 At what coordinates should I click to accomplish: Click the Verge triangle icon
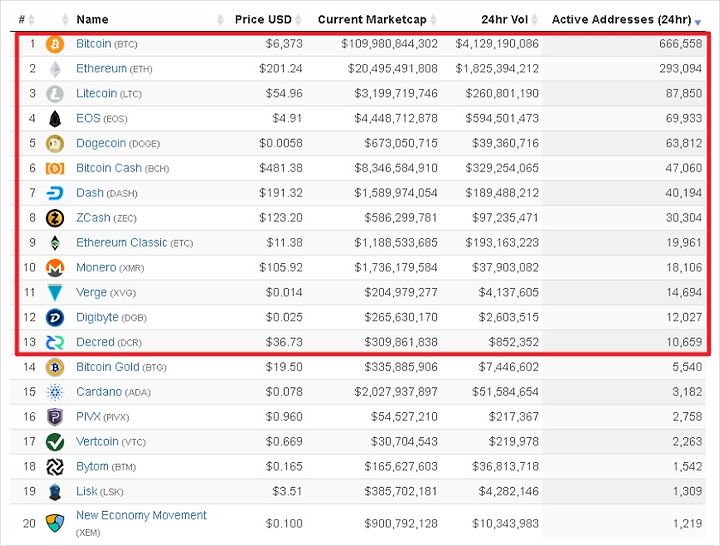pos(55,293)
